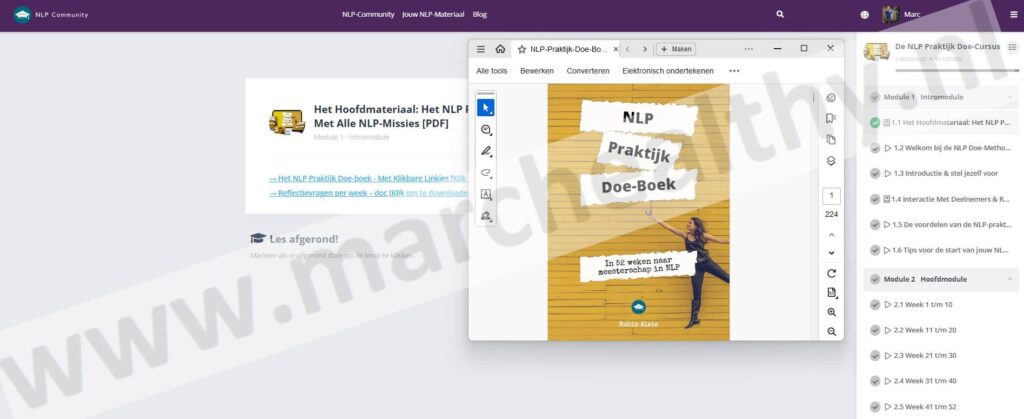This screenshot has width=1024, height=419.
Task: Show more tools ellipsis in Acrobat menu row
Action: pos(734,70)
